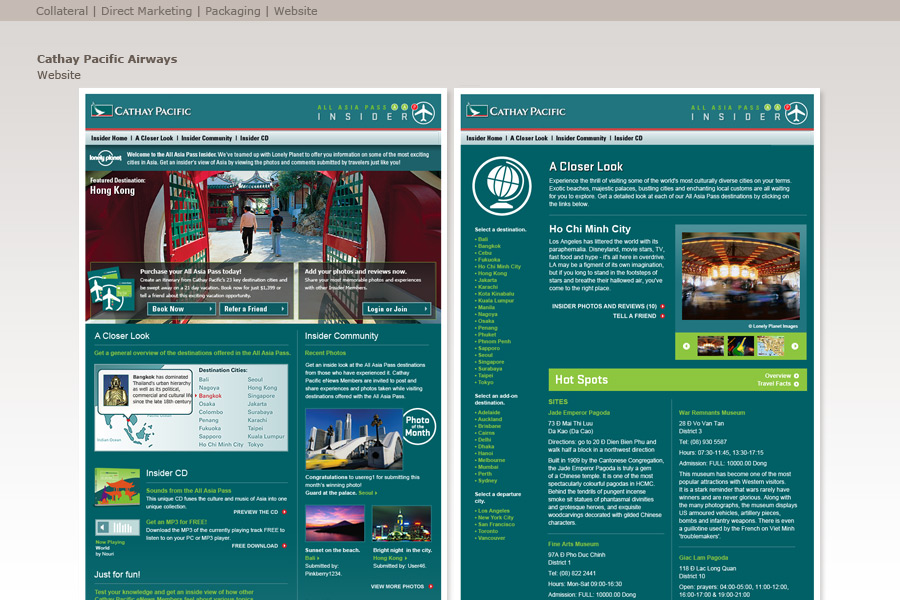Click the red arrow beside Preview the CD

285,512
